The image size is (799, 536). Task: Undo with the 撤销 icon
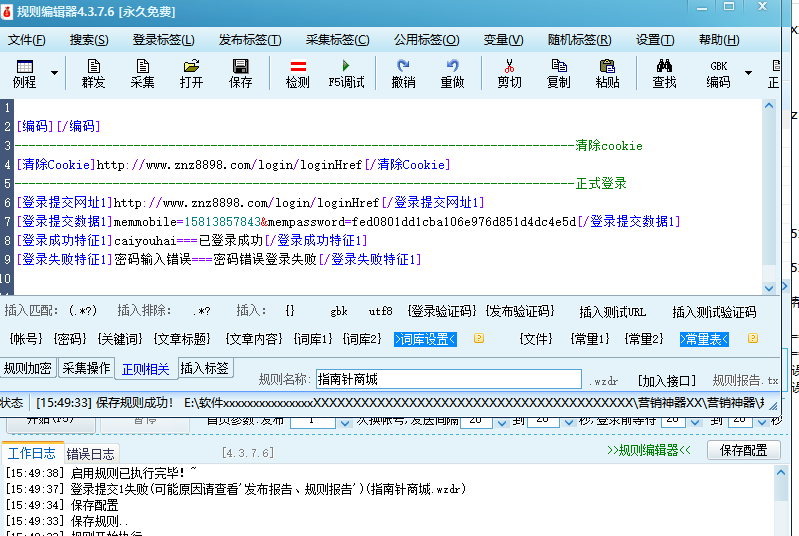pos(403,73)
